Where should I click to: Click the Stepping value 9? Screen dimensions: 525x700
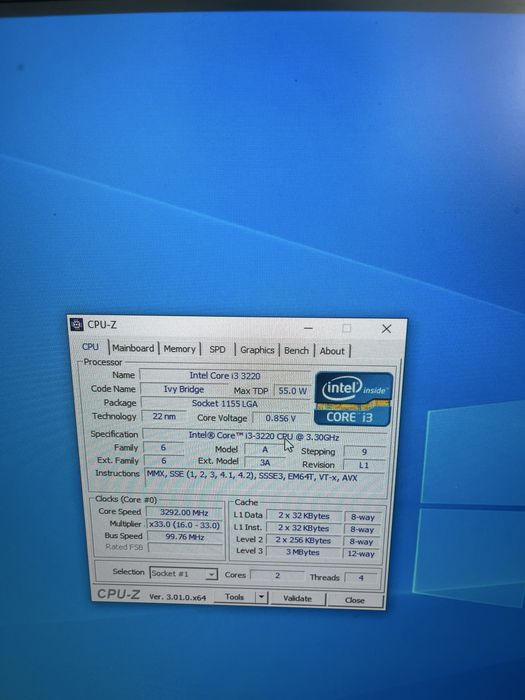click(x=365, y=452)
